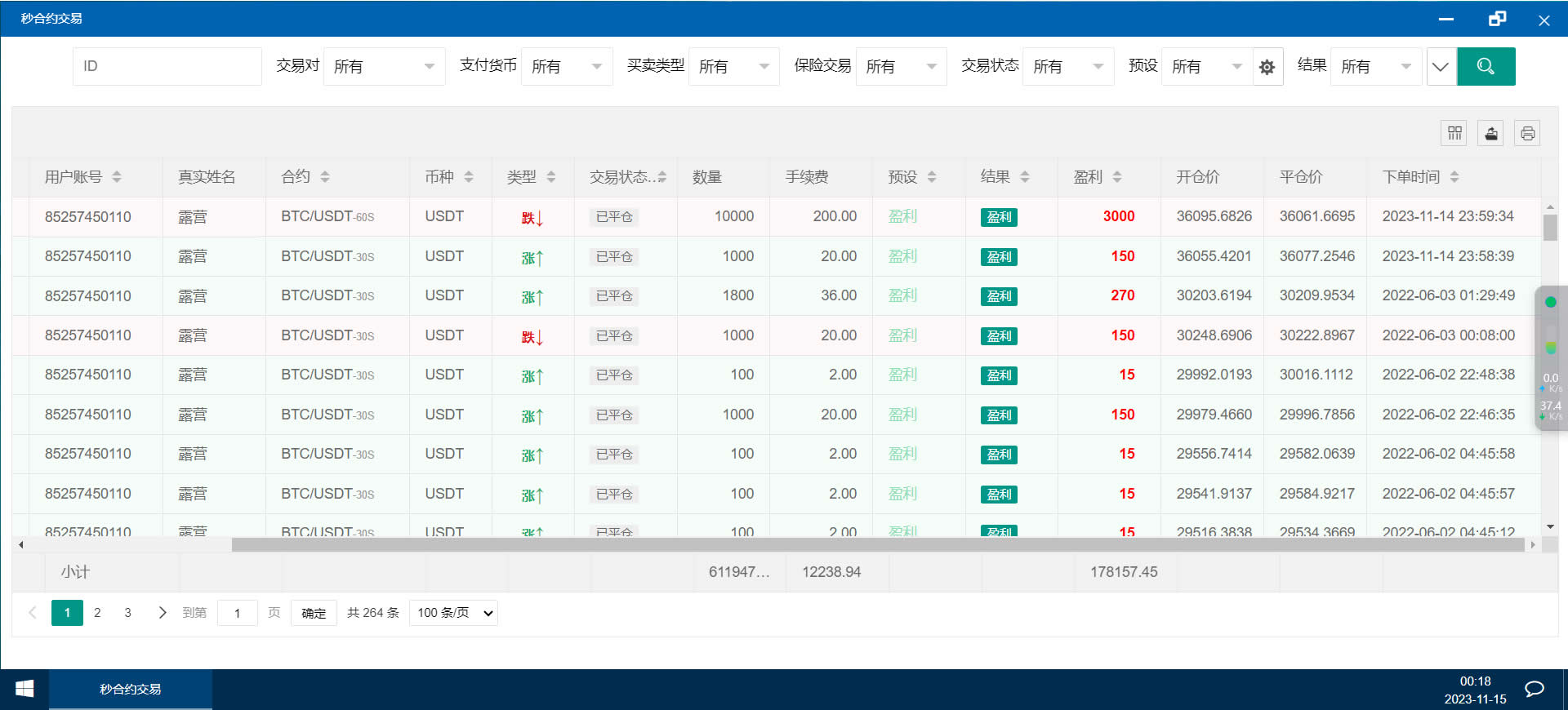This screenshot has height=710, width=1568.
Task: Click the ID search input field
Action: (x=167, y=66)
